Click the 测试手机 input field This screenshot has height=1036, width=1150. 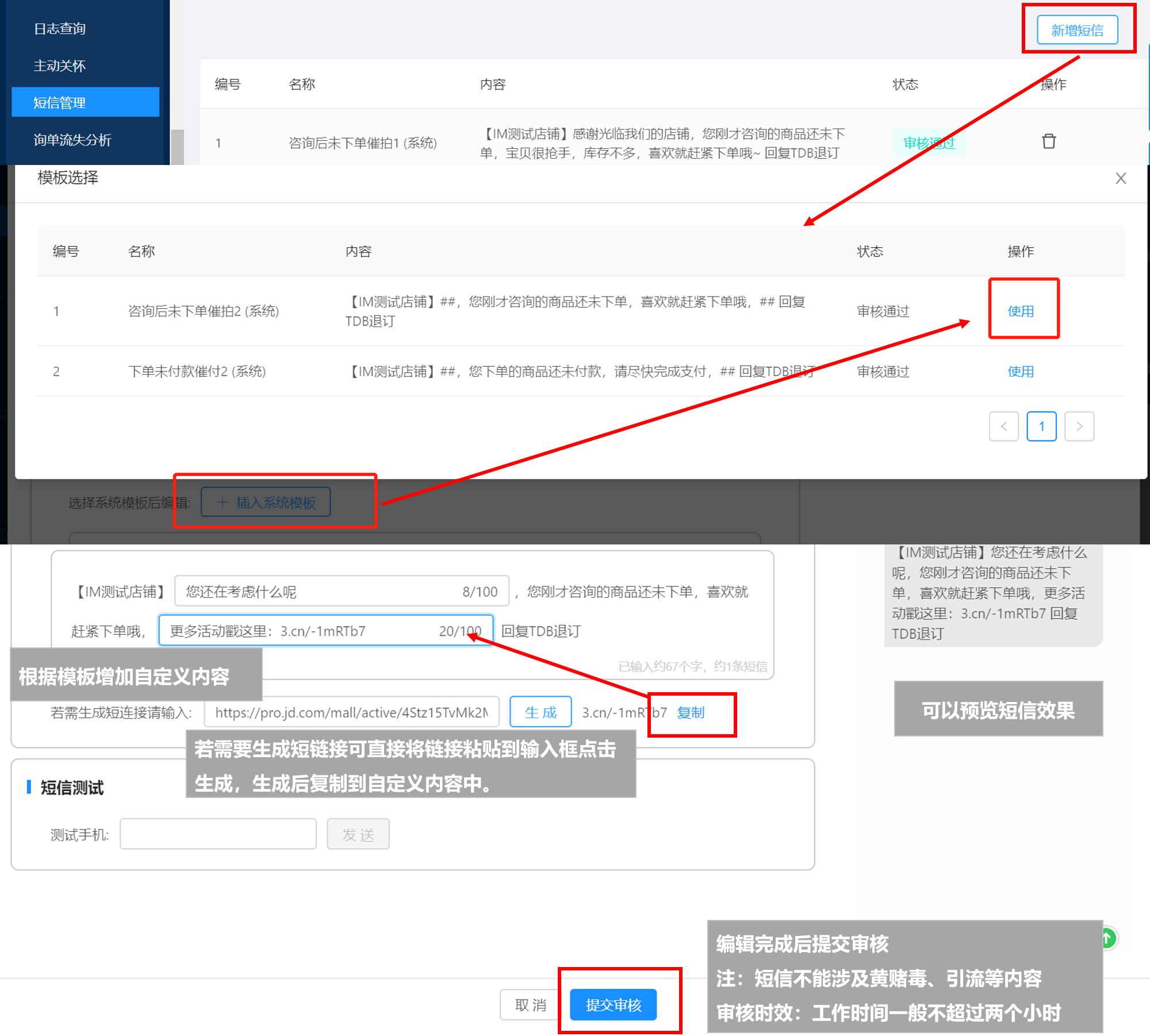coord(218,834)
